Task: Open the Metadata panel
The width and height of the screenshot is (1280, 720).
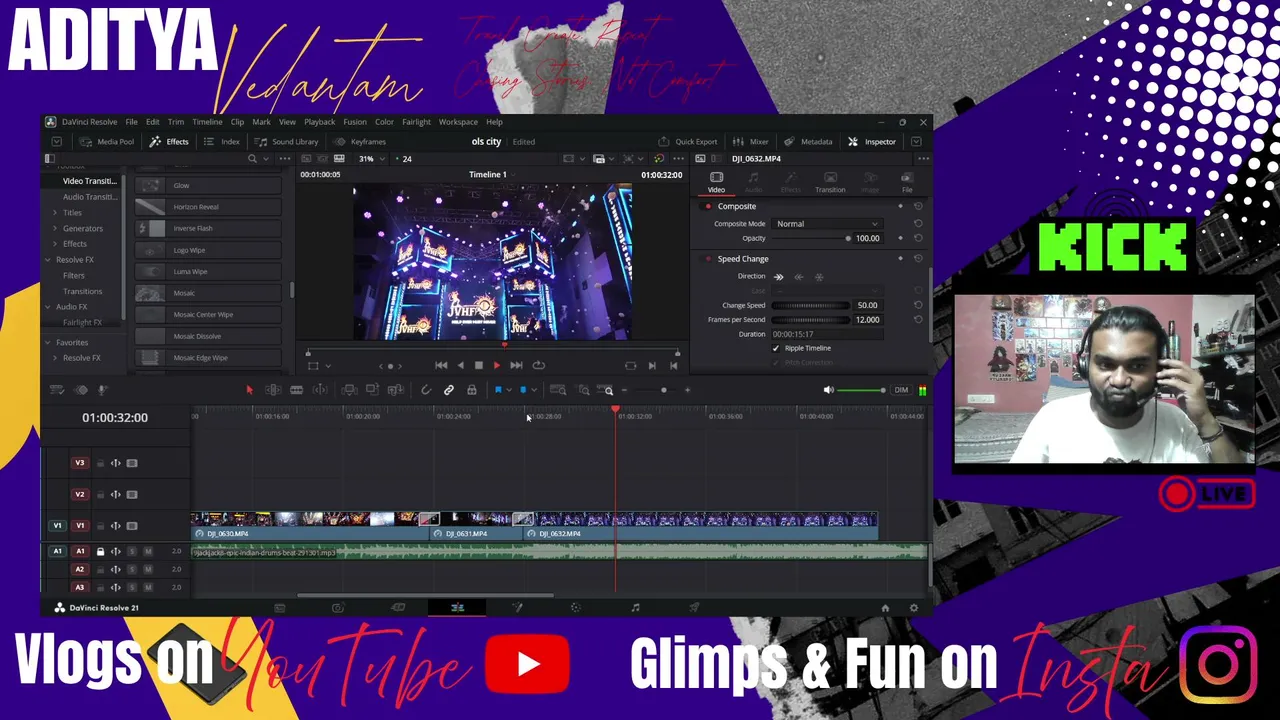Action: (x=809, y=142)
